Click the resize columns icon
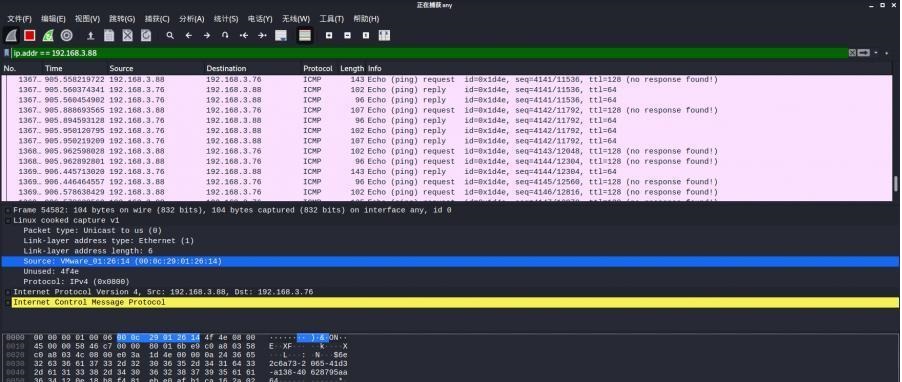 click(384, 36)
